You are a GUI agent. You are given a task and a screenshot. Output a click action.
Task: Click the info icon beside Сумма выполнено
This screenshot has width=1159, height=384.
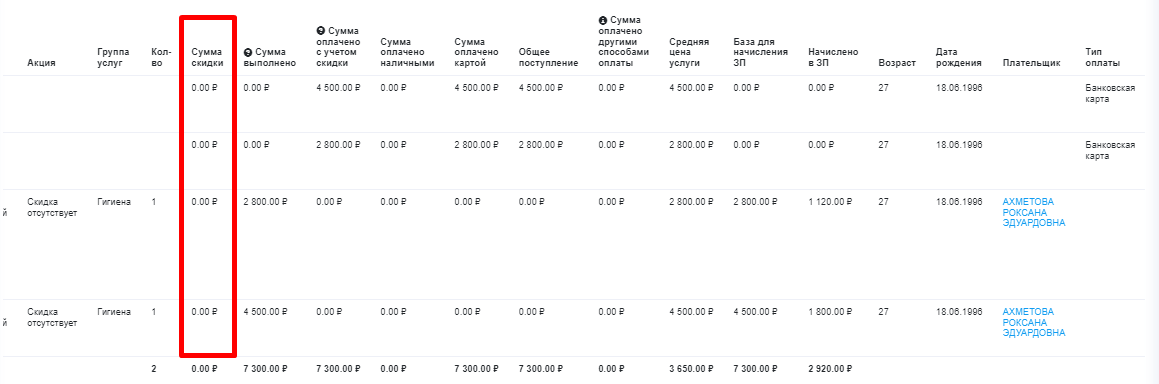point(248,53)
